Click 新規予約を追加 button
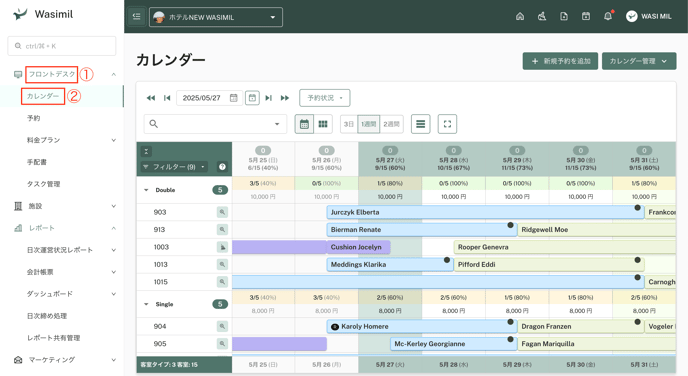The width and height of the screenshot is (688, 376). pos(560,61)
